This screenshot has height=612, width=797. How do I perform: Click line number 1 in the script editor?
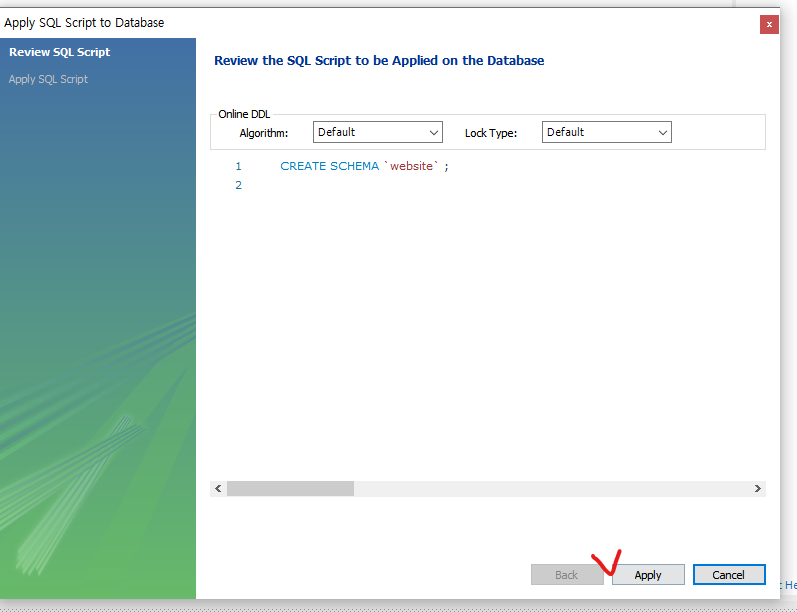click(238, 166)
